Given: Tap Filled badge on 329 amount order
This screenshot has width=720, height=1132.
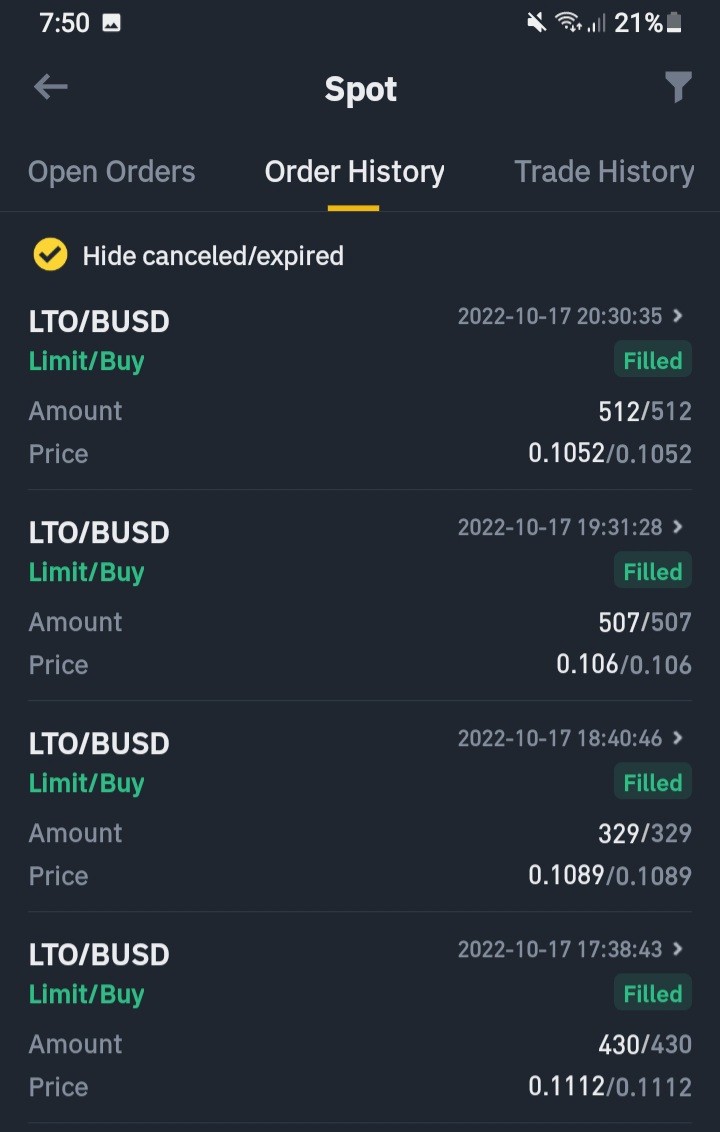Looking at the screenshot, I should click(x=653, y=782).
